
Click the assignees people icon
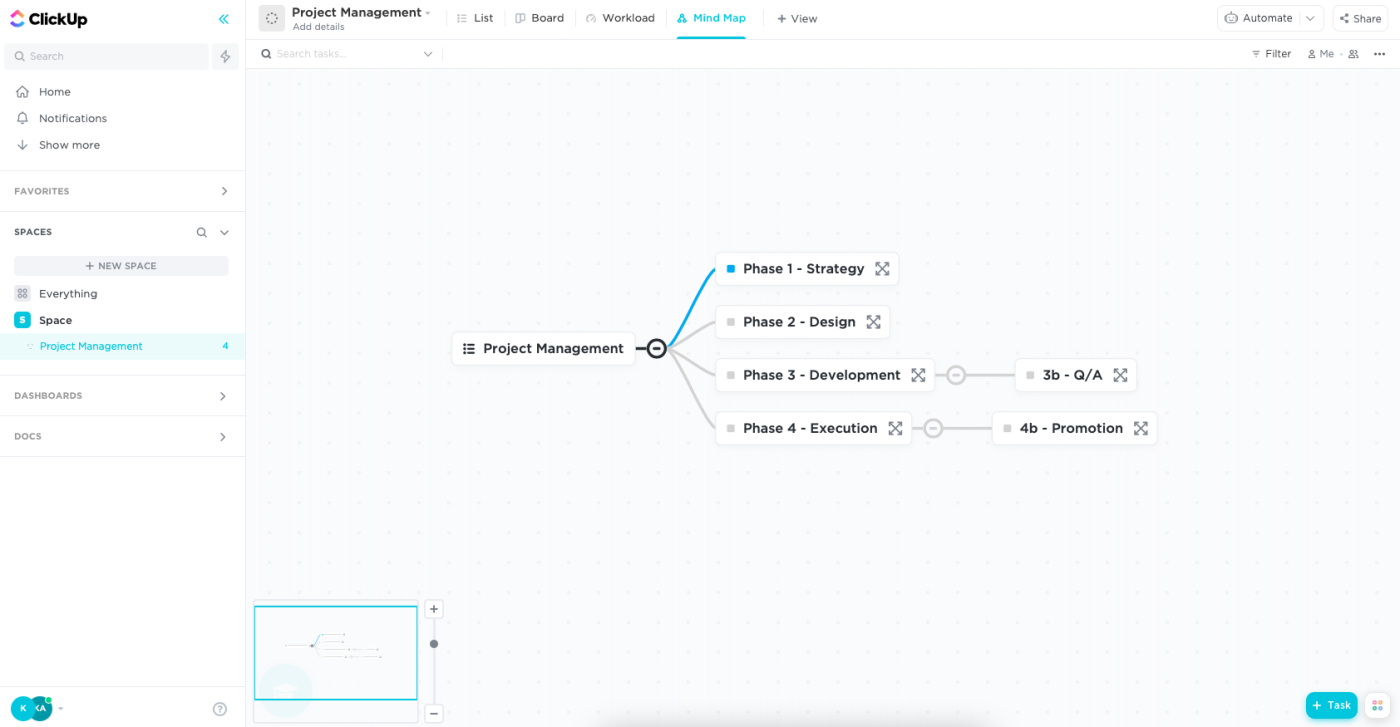coord(1353,54)
